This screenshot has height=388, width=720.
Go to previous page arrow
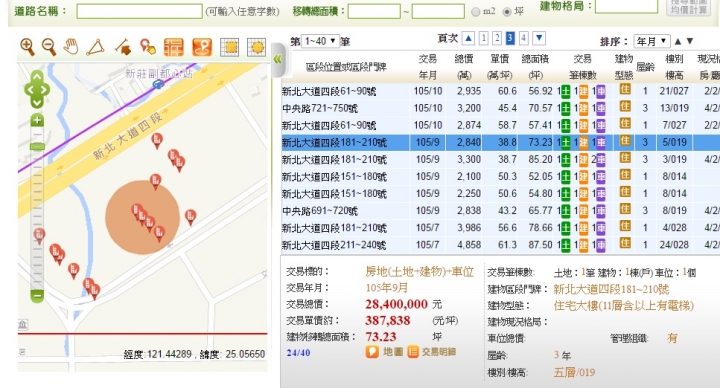468,38
